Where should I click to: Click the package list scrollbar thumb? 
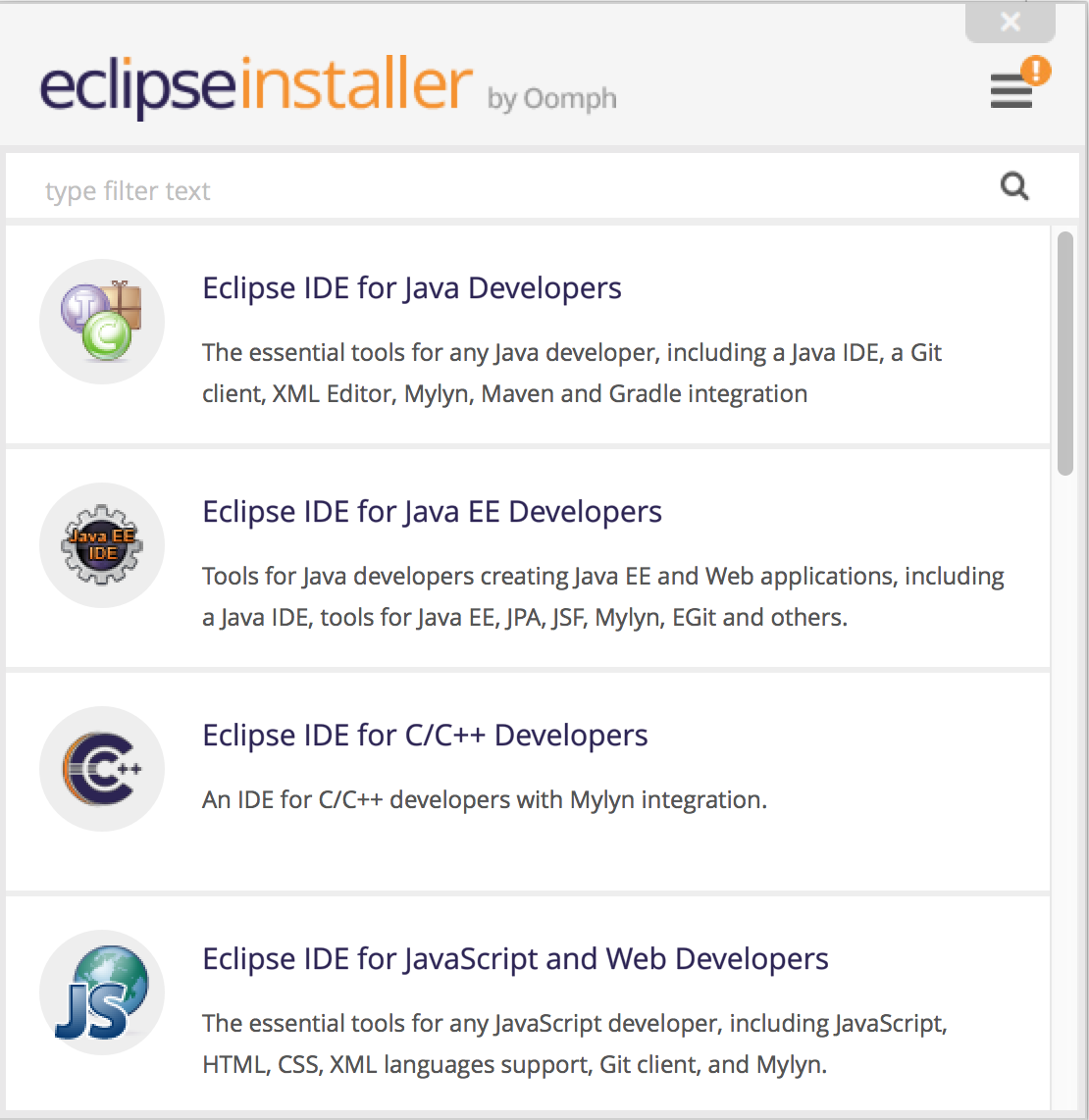tap(1065, 354)
